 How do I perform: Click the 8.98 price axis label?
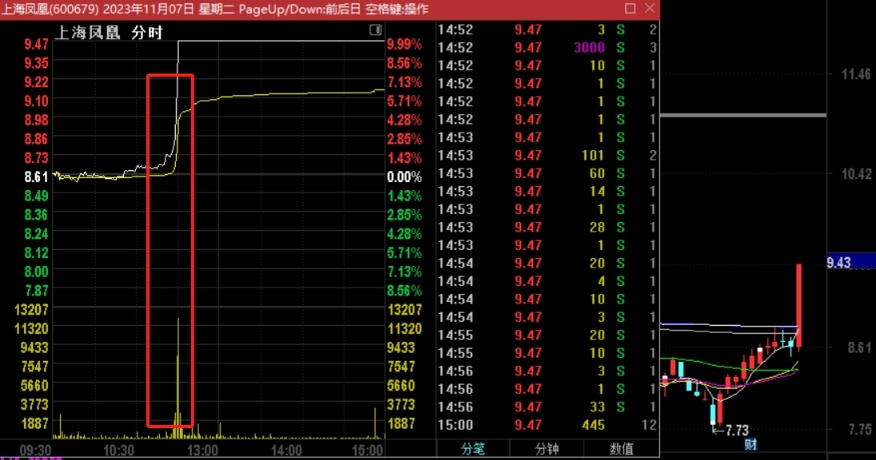[x=36, y=120]
